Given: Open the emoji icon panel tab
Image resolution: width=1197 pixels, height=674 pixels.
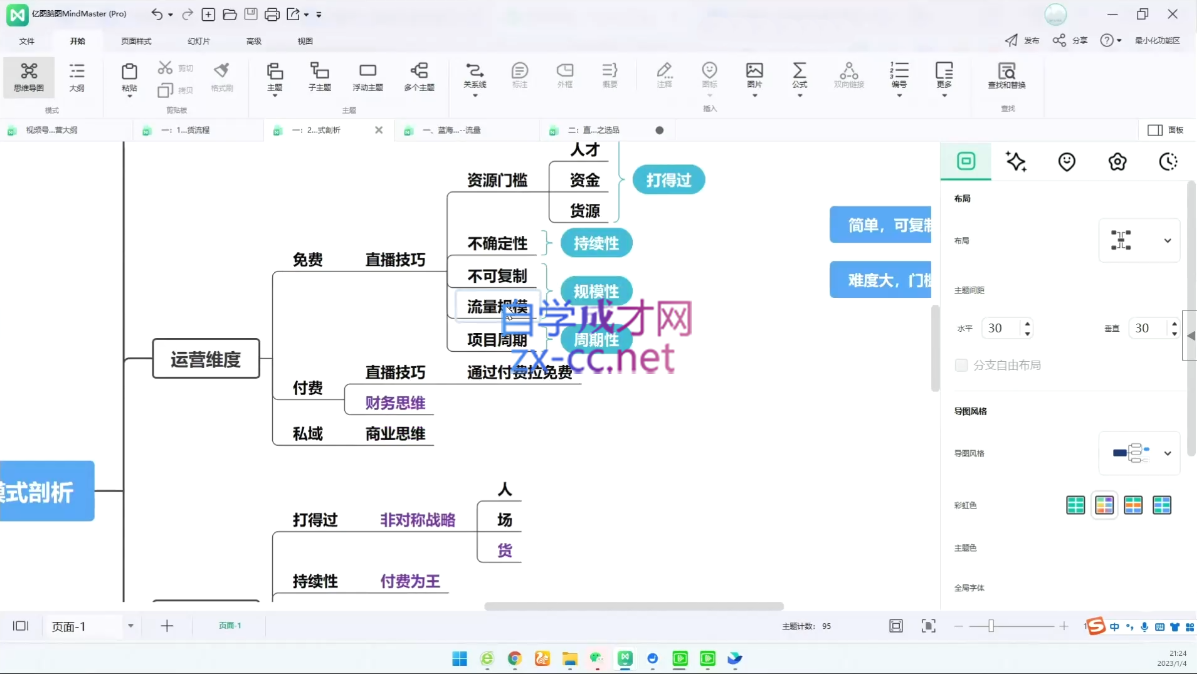Looking at the screenshot, I should click(x=1066, y=161).
